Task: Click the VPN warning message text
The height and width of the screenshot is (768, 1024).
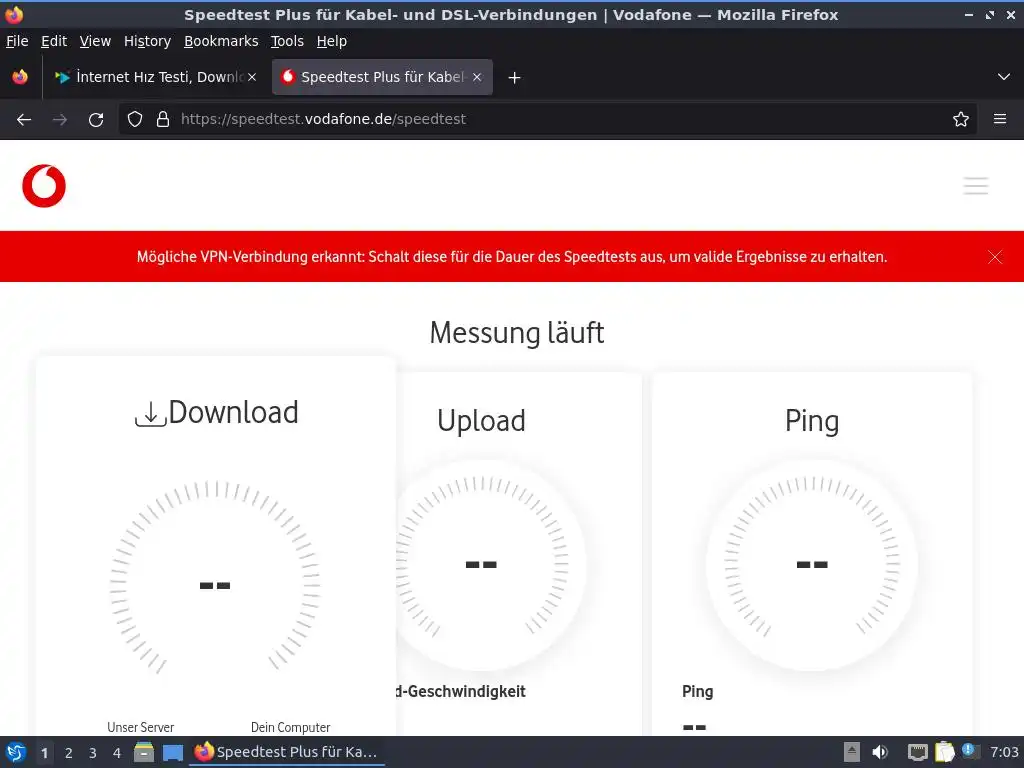Action: (512, 257)
